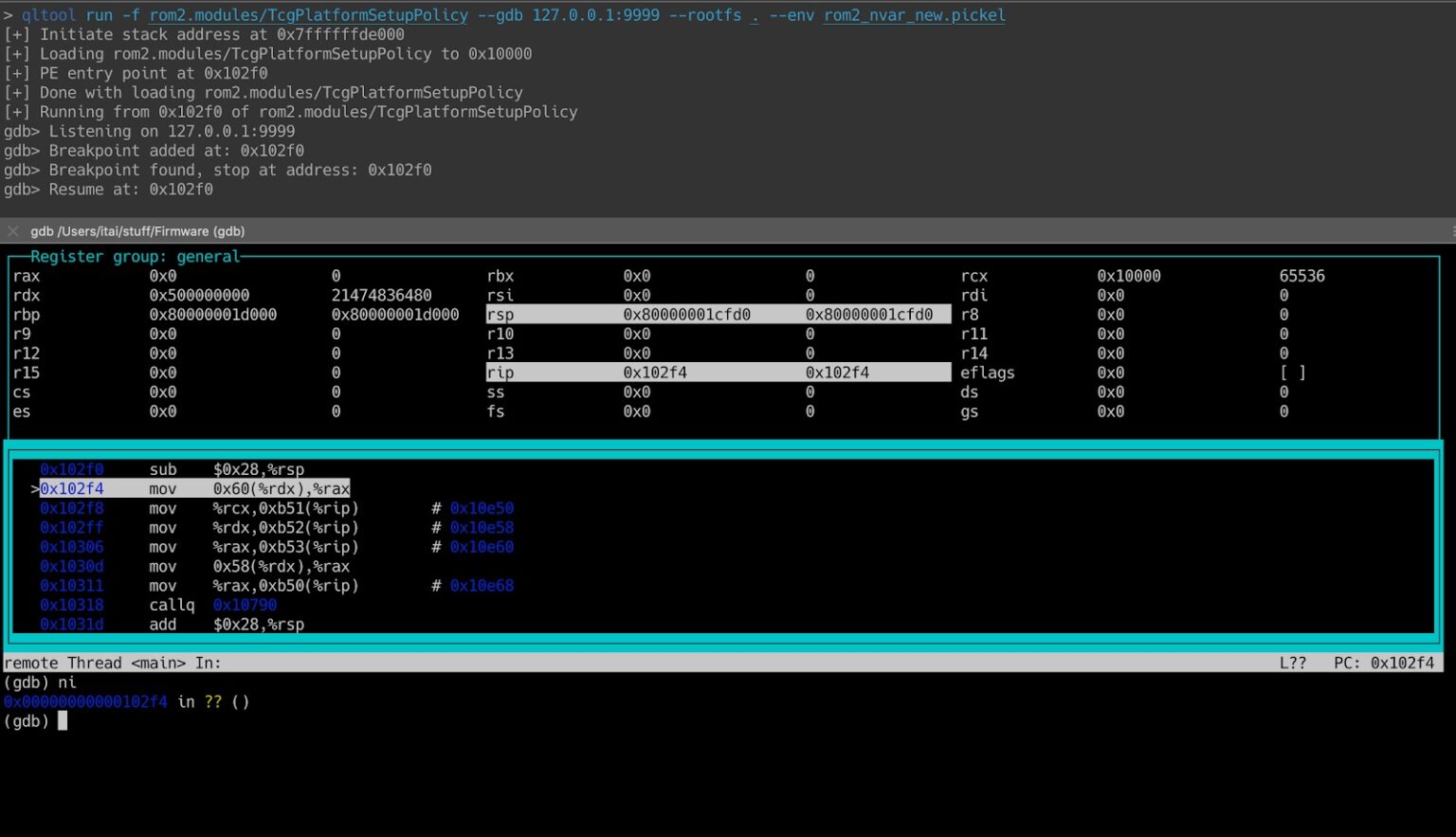Screen dimensions: 1456x837
Task: Click the PC: 0x102f4 status indicator
Action: (1383, 663)
